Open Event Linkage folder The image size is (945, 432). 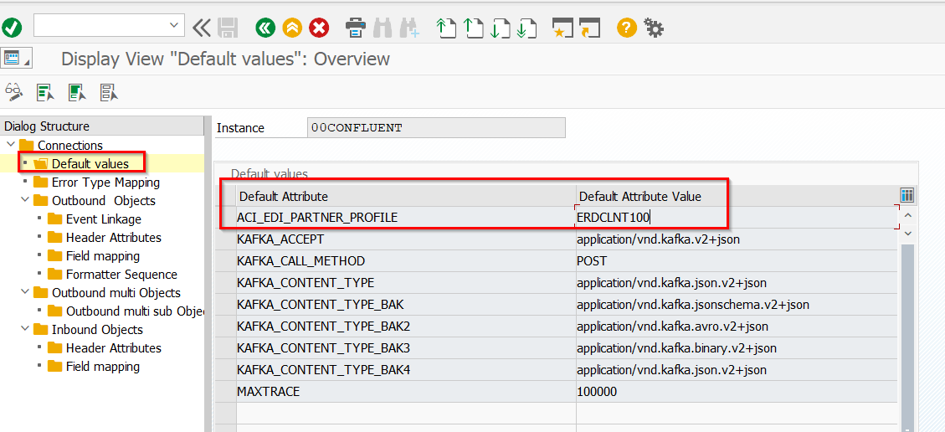[104, 219]
